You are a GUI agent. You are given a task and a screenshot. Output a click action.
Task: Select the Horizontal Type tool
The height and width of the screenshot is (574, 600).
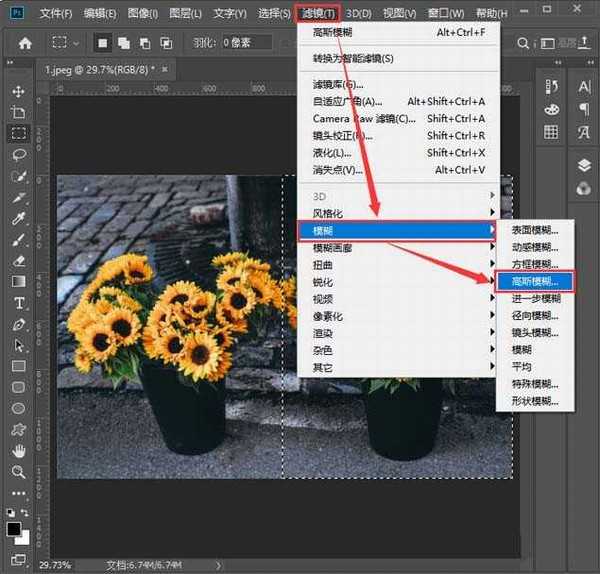pos(18,303)
